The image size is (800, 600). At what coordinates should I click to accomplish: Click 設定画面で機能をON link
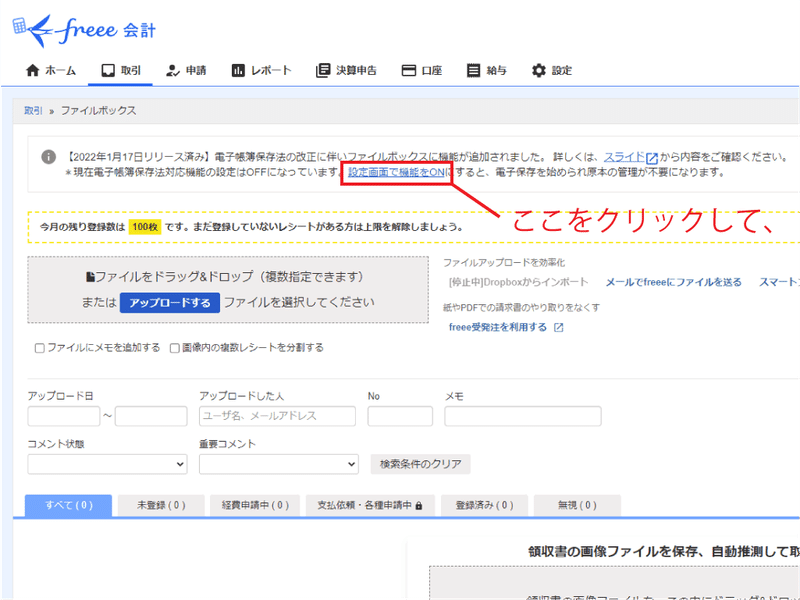pyautogui.click(x=396, y=172)
